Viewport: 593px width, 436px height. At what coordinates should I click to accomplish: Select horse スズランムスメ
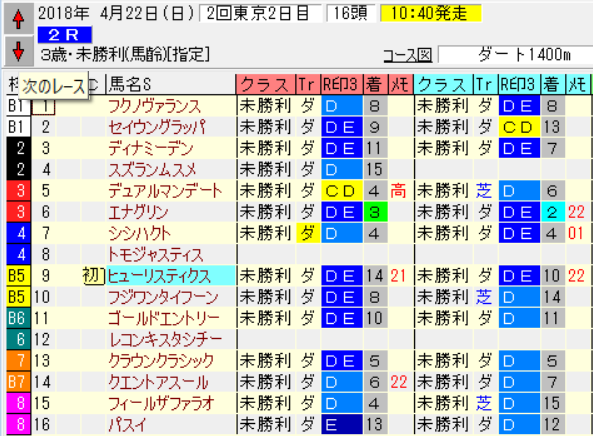152,169
